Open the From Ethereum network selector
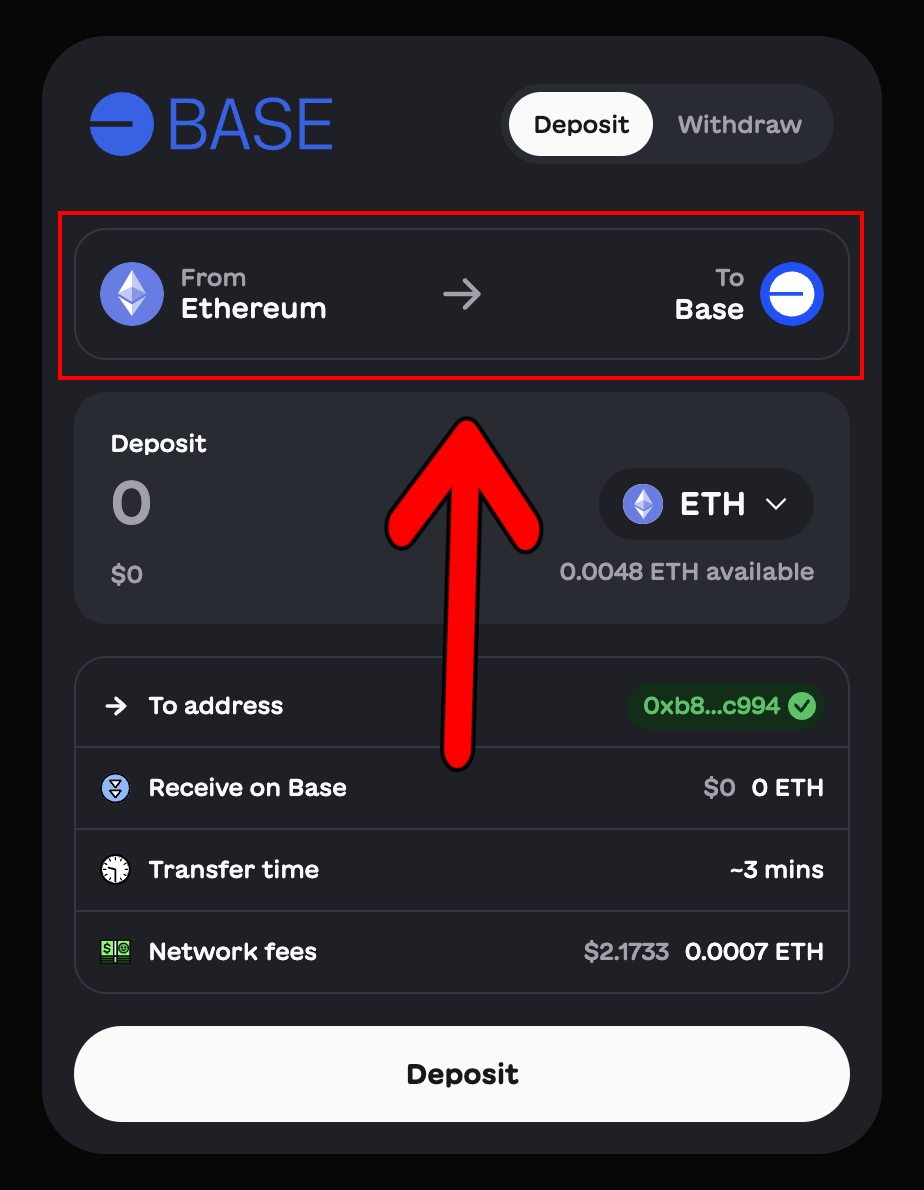 click(215, 294)
